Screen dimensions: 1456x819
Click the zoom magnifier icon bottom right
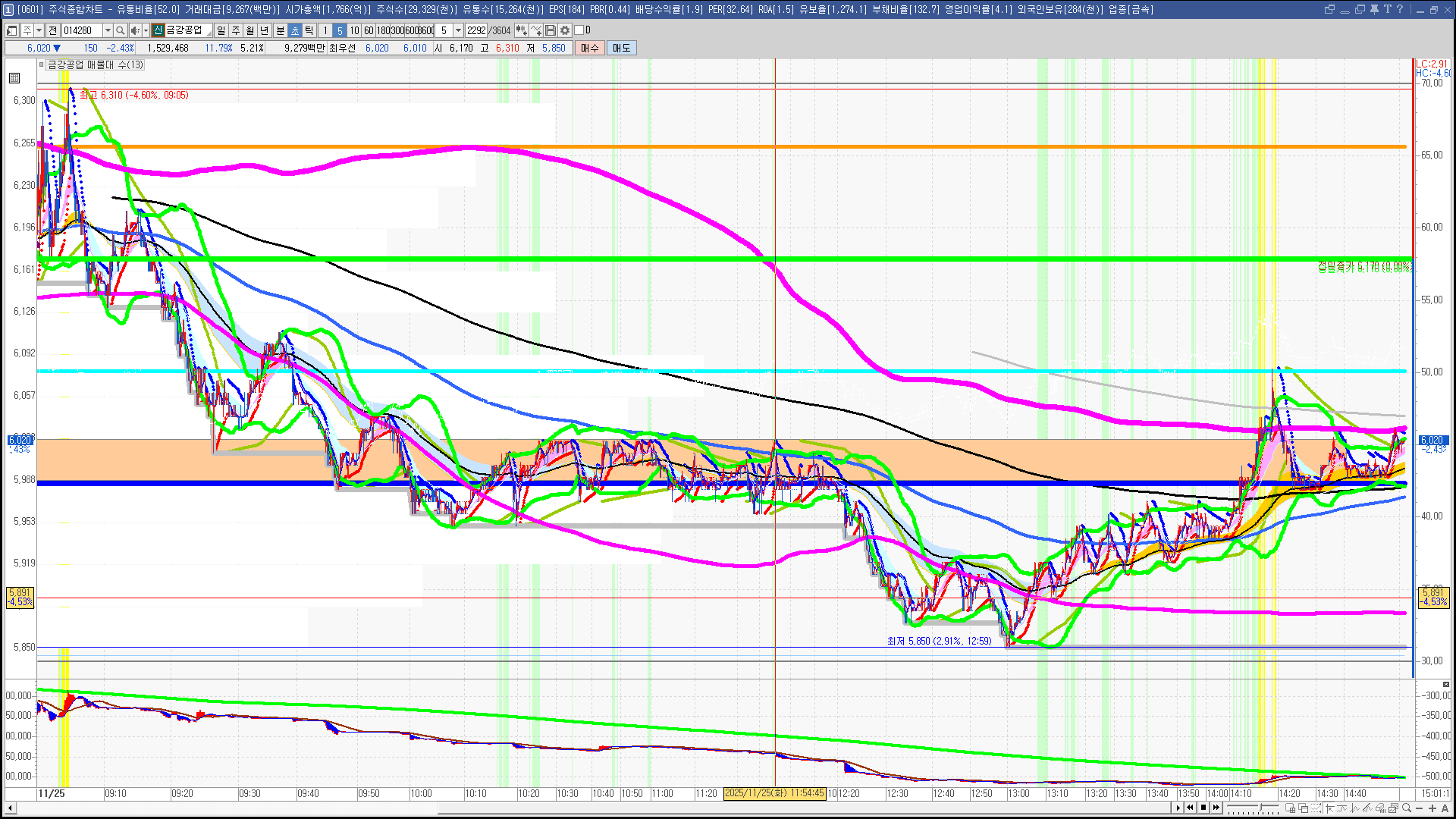point(1407,808)
